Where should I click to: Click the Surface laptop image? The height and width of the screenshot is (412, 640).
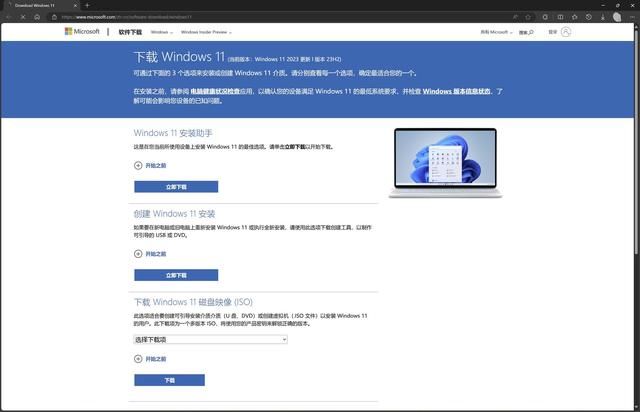(x=445, y=163)
